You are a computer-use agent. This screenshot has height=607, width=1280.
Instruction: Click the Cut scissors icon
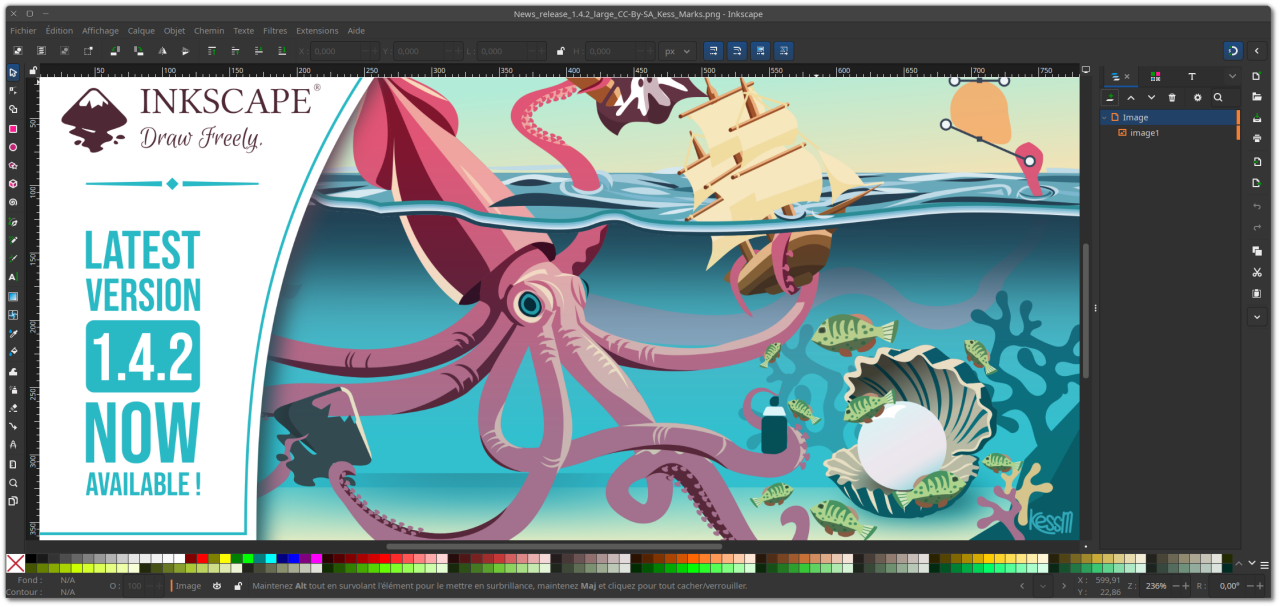[x=1257, y=272]
